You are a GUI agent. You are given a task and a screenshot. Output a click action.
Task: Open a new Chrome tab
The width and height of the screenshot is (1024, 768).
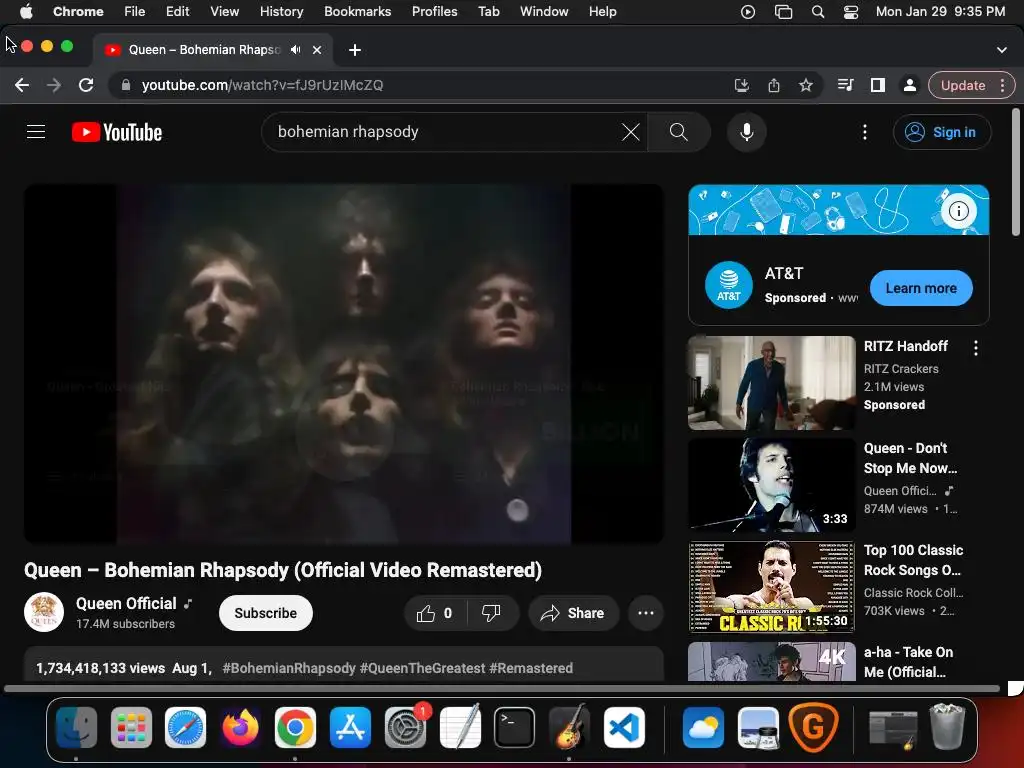tap(355, 50)
